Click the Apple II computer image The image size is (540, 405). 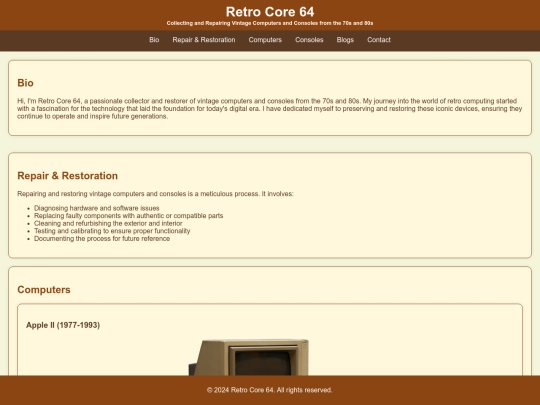tap(248, 357)
